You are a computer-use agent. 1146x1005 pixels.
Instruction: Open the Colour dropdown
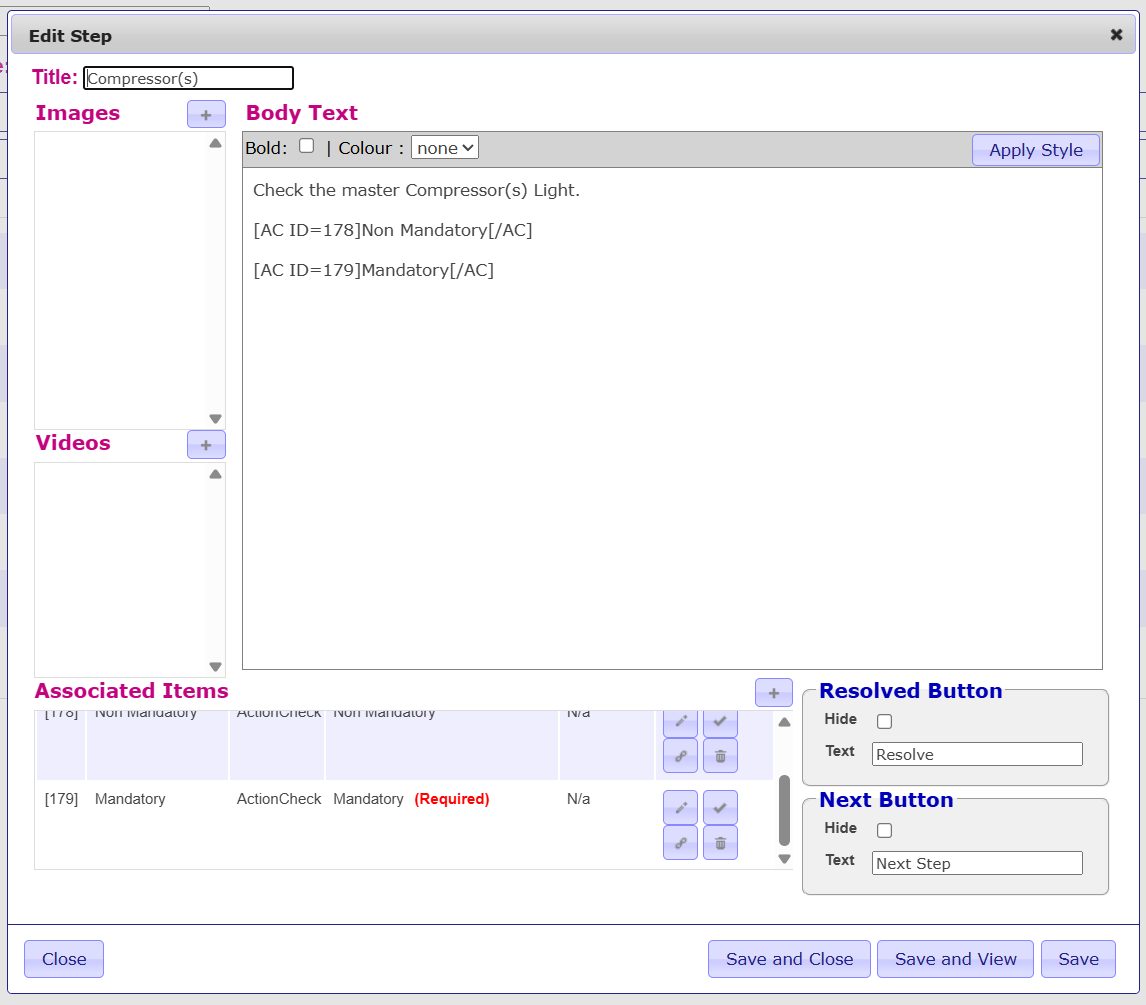(445, 148)
